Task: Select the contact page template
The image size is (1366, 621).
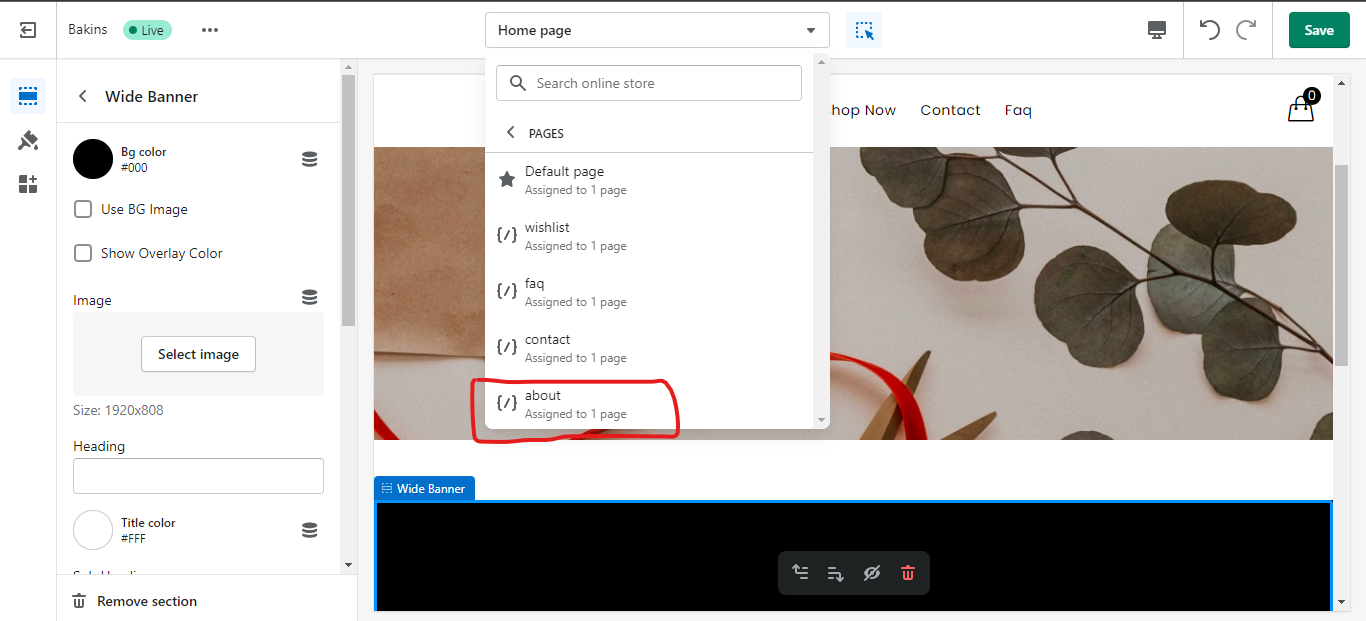Action: (649, 348)
